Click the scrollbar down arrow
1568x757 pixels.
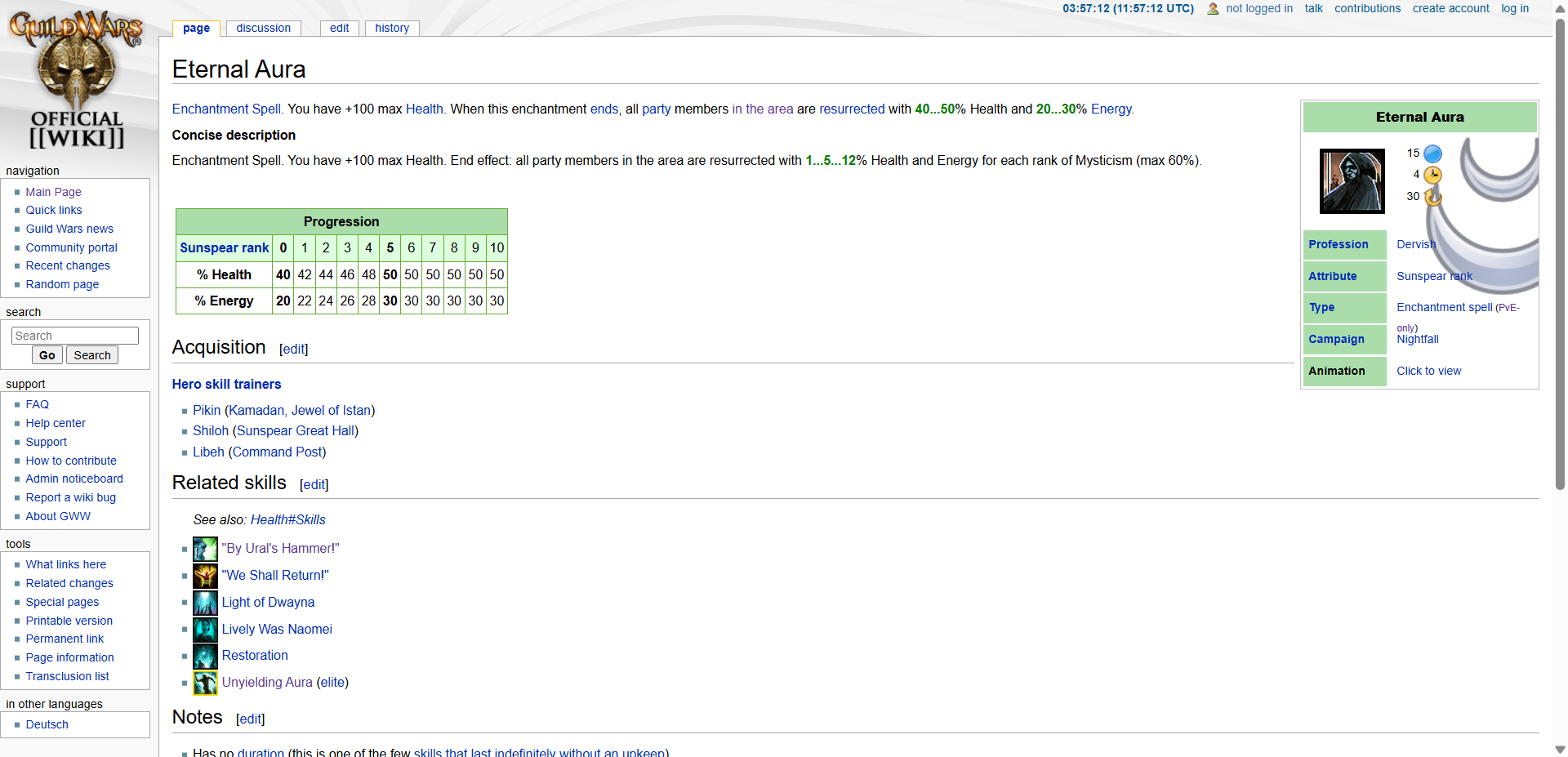pyautogui.click(x=1560, y=749)
